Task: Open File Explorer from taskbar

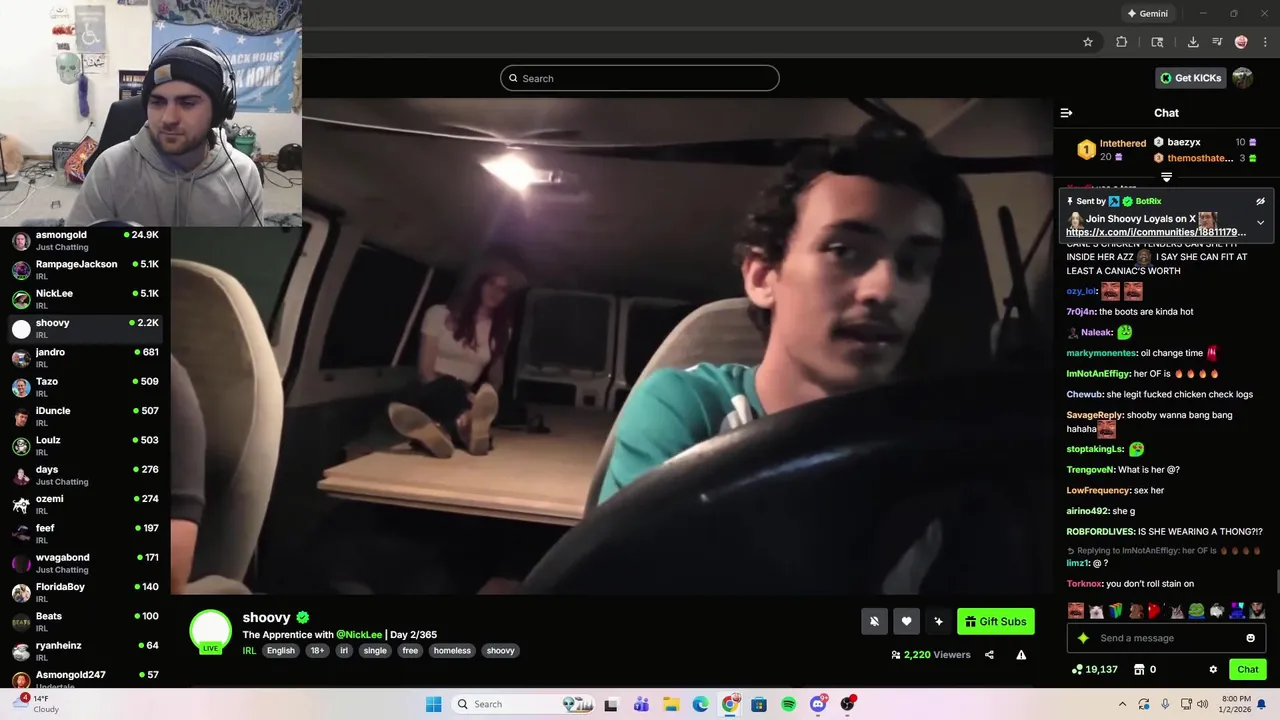Action: pos(671,704)
